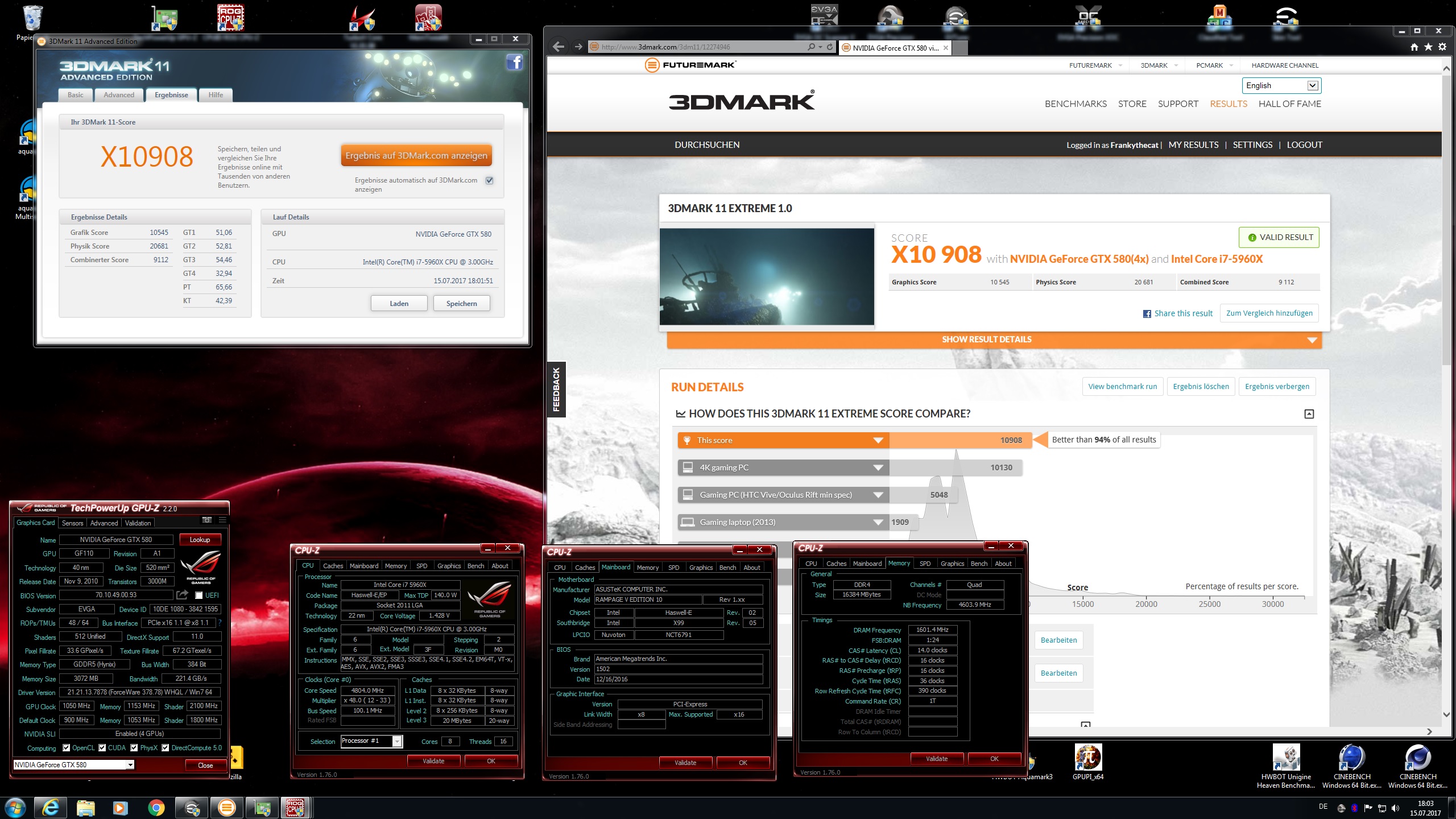Click View benchmark run button
The image size is (1456, 819).
coord(1122,386)
